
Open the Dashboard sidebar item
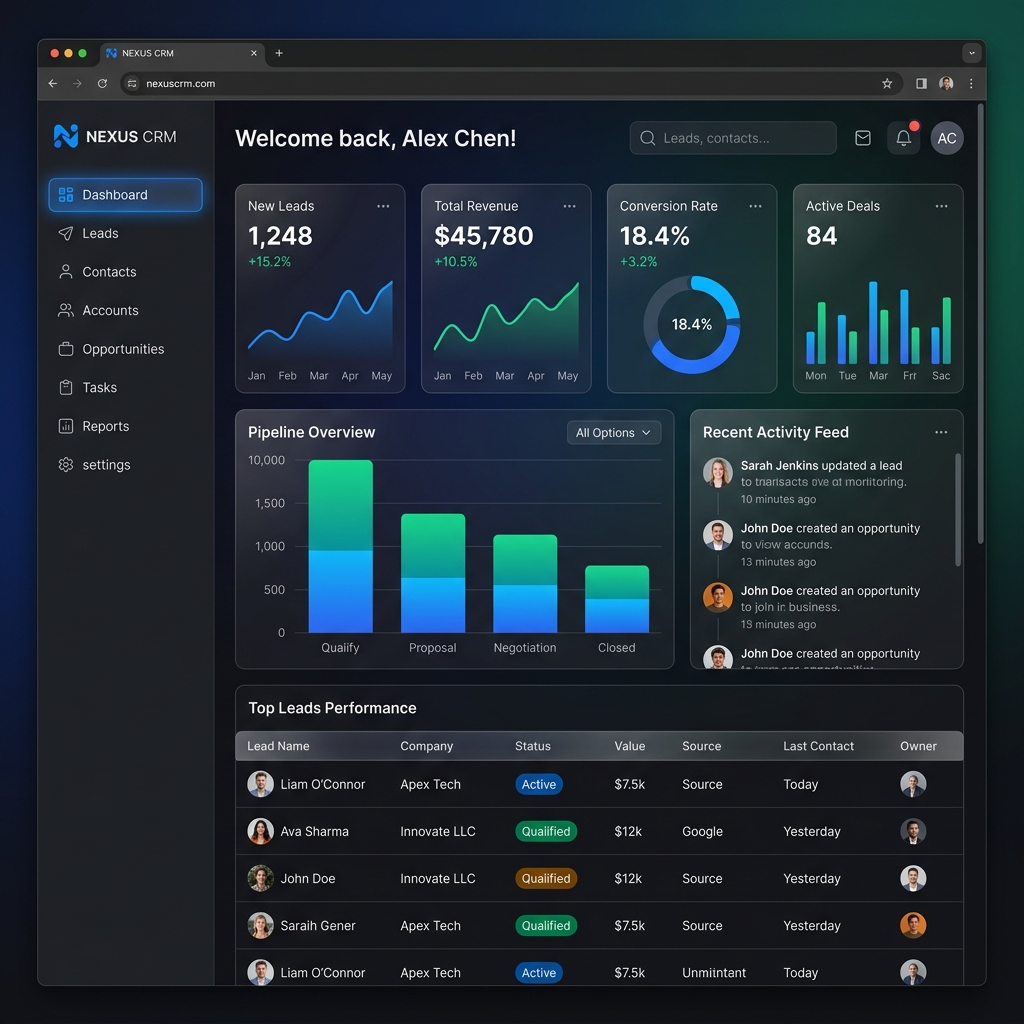click(x=125, y=195)
